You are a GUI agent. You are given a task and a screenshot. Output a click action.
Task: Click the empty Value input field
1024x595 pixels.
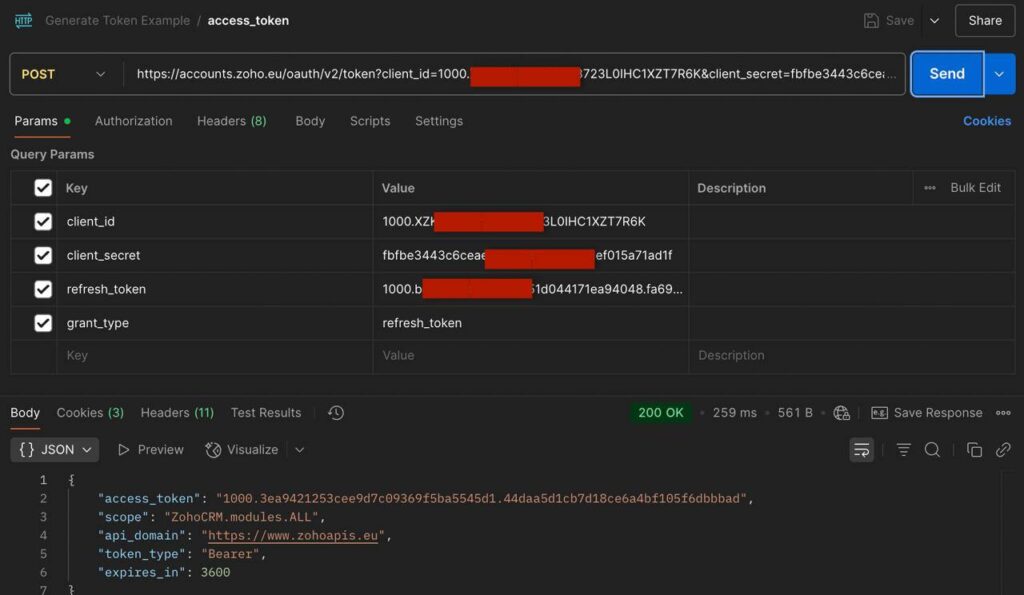click(x=530, y=356)
